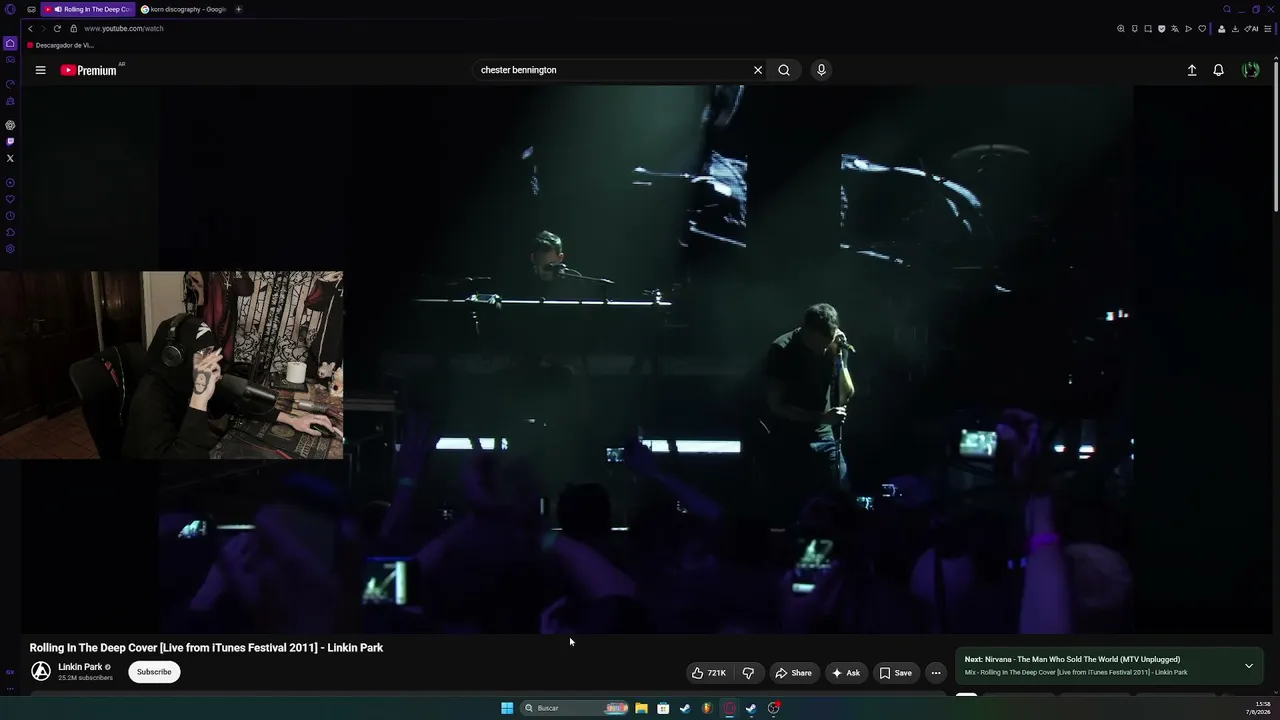1280x720 pixels.
Task: Toggle the ad blocker shield icon
Action: (x=1161, y=28)
